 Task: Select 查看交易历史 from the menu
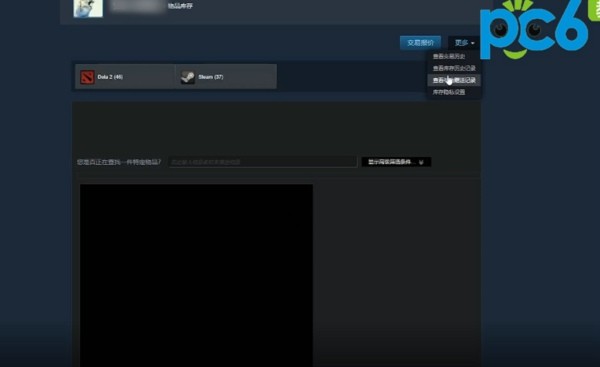click(x=449, y=56)
